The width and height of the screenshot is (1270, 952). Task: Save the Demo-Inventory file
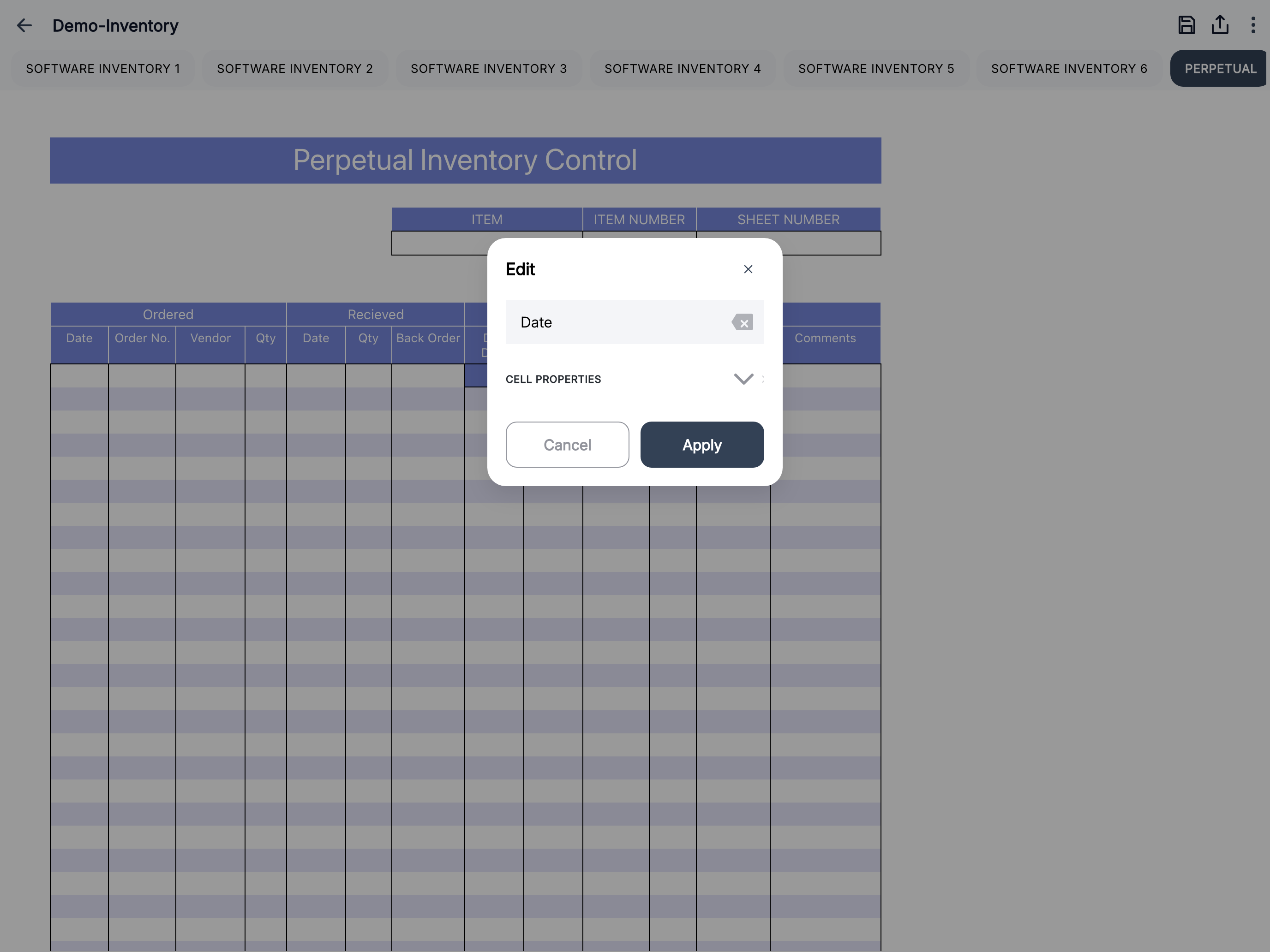click(x=1187, y=25)
